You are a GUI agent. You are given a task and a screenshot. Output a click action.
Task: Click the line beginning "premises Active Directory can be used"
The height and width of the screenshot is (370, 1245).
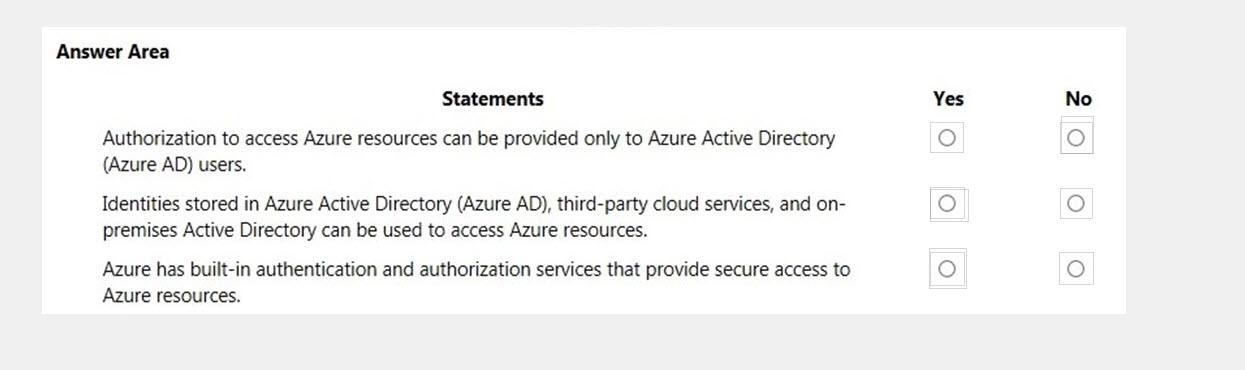pyautogui.click(x=375, y=231)
